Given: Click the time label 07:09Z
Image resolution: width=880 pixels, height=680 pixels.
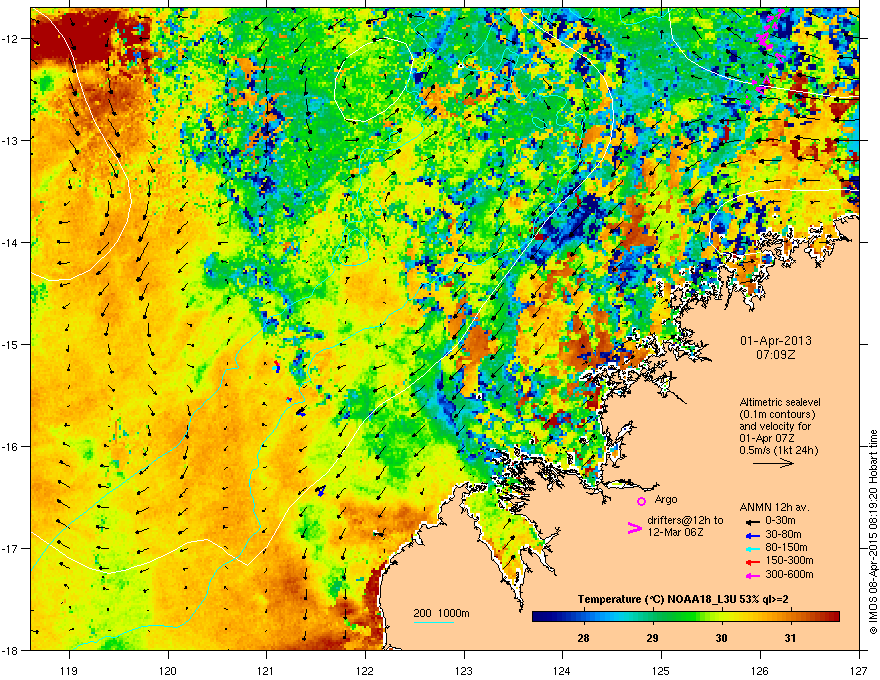Looking at the screenshot, I should (x=776, y=355).
